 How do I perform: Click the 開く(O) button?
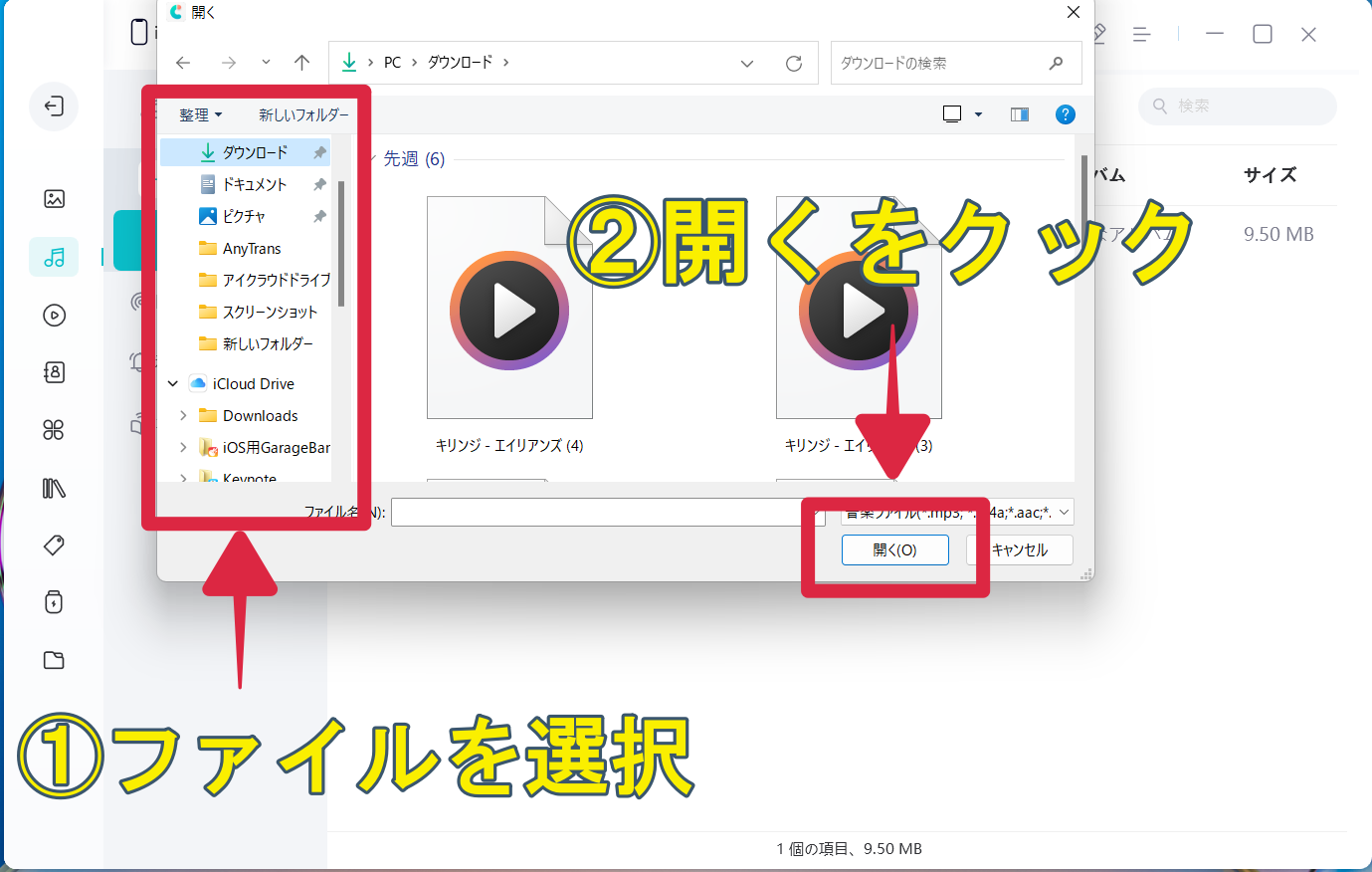894,549
